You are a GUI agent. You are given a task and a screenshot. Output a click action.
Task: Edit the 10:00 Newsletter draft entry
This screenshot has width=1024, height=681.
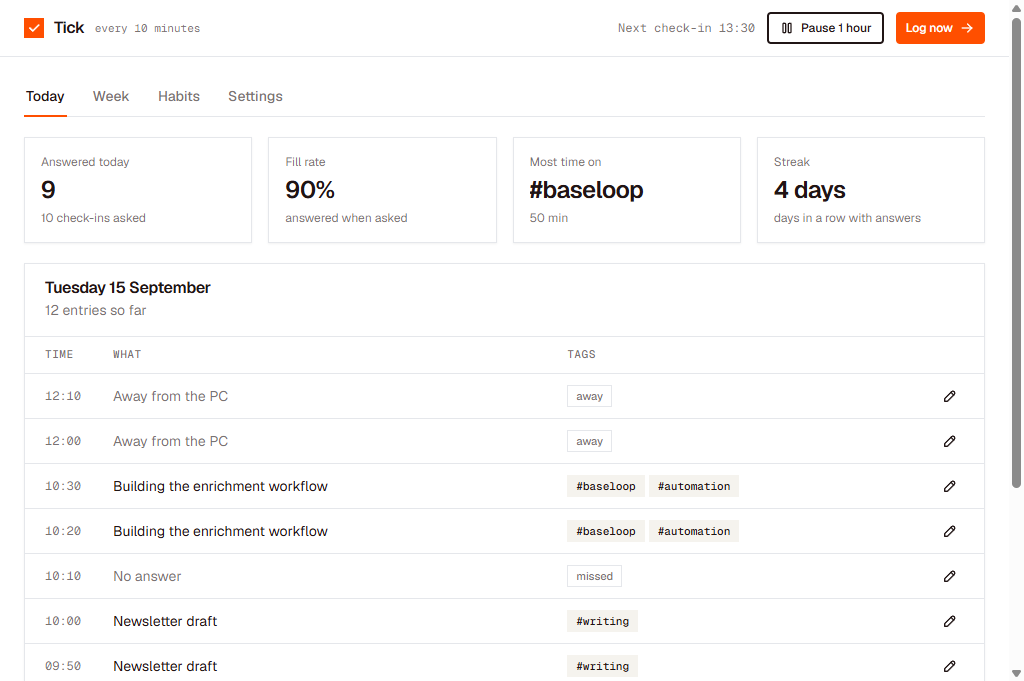pyautogui.click(x=950, y=622)
